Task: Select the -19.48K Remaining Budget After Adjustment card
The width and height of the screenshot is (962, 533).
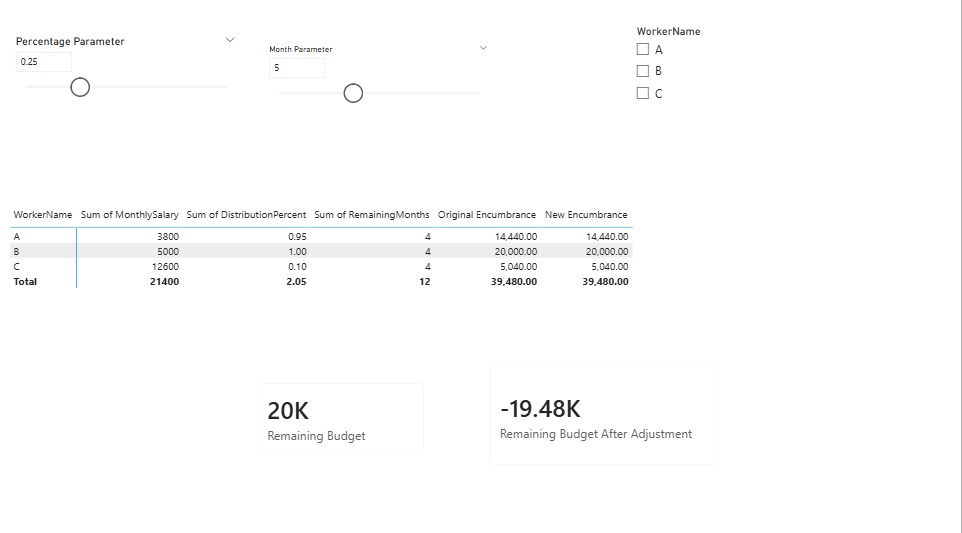Action: pos(603,415)
